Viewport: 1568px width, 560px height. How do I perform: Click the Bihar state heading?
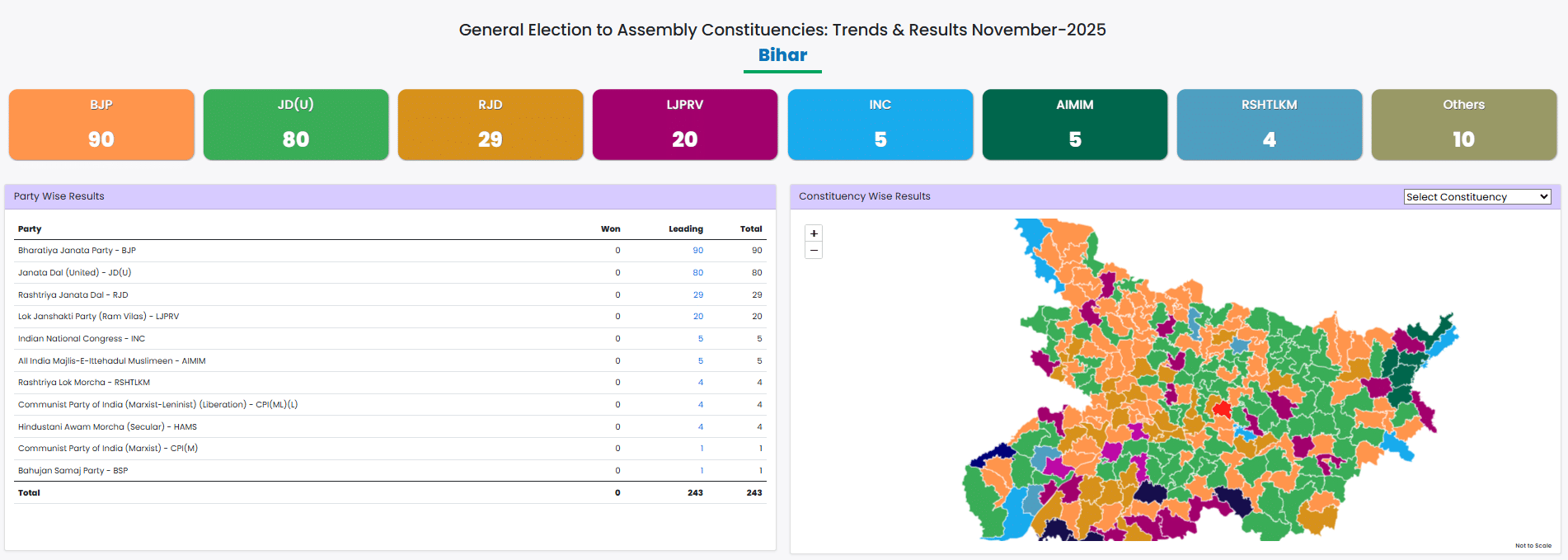coord(782,55)
